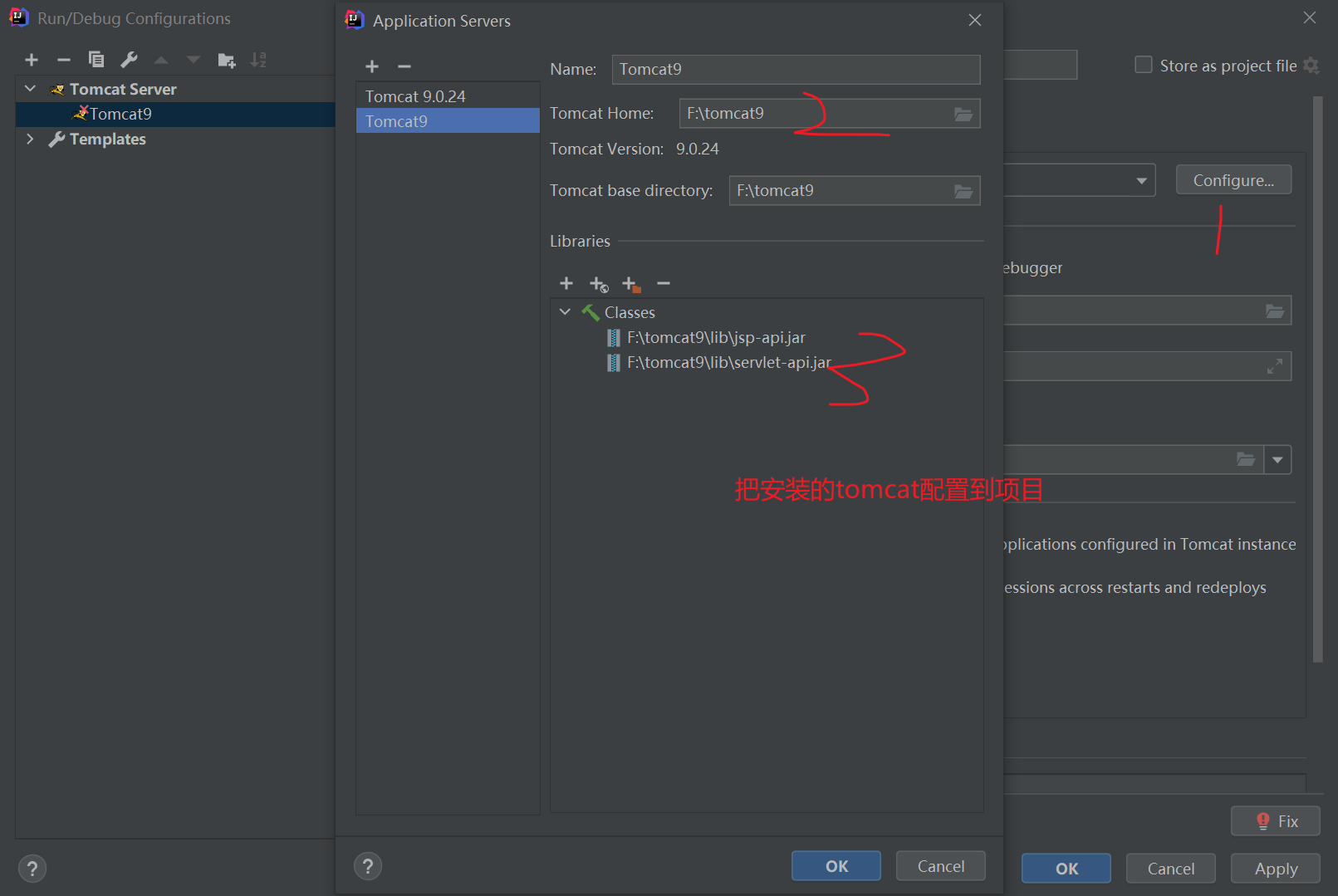
Task: Browse folder icon in background debugger field
Action: pyautogui.click(x=1275, y=311)
